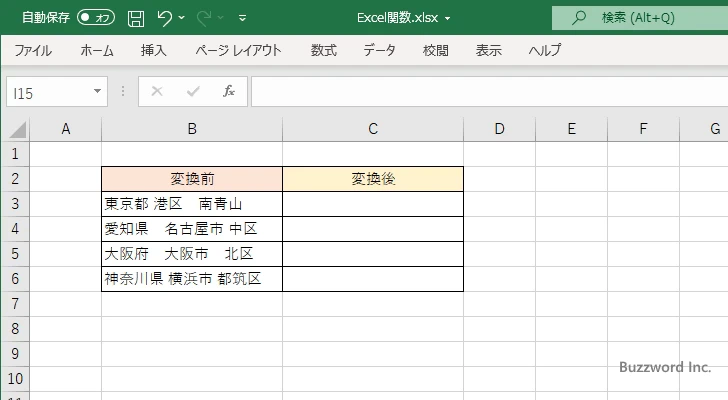Toggle the AutoSave switch
Viewport: 728px width, 400px height.
pos(96,18)
